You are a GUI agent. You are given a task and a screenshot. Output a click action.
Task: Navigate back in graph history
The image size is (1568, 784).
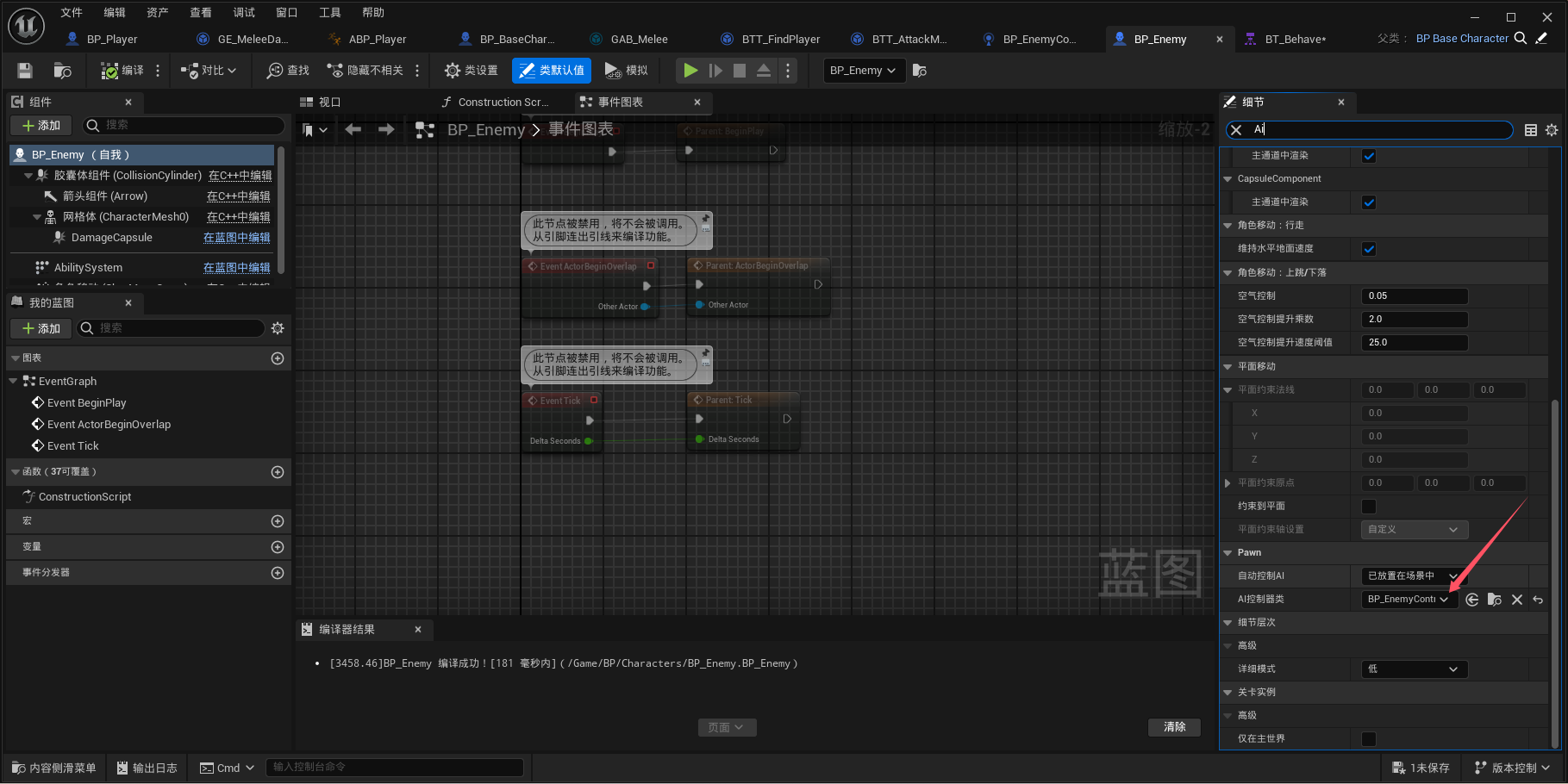coord(353,129)
